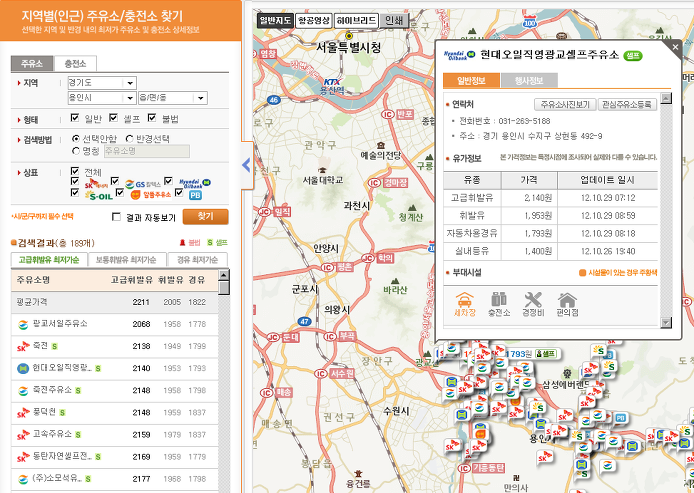Switch to the 주유소 tab
The image size is (694, 493).
tap(32, 63)
